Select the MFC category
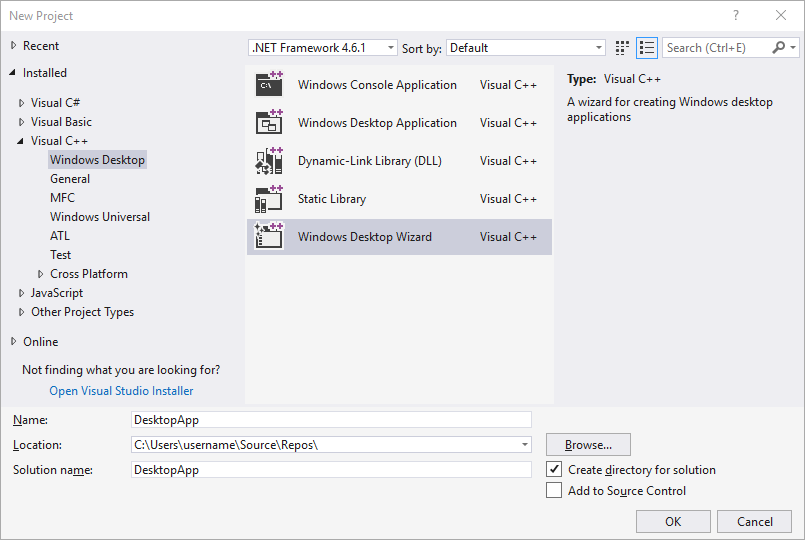This screenshot has width=805, height=540. point(63,198)
